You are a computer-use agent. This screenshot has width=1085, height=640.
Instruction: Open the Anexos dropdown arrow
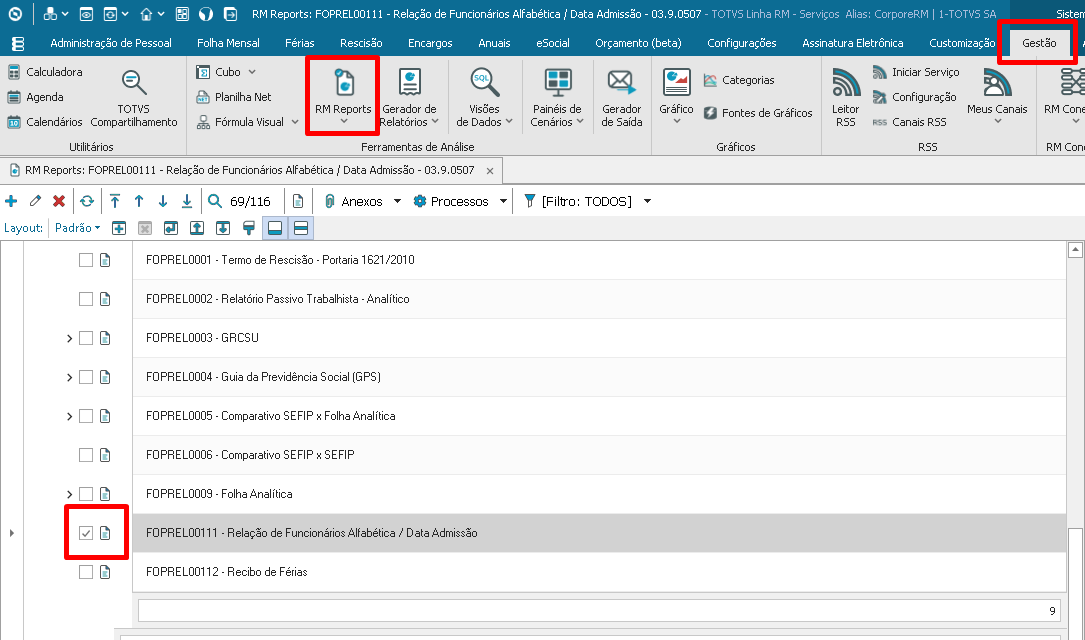tap(397, 201)
